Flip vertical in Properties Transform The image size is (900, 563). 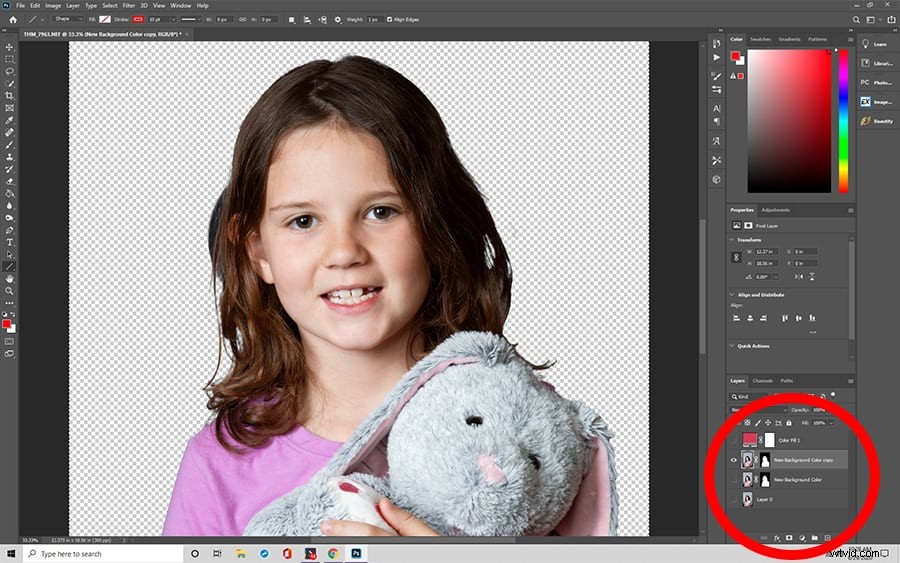812,277
